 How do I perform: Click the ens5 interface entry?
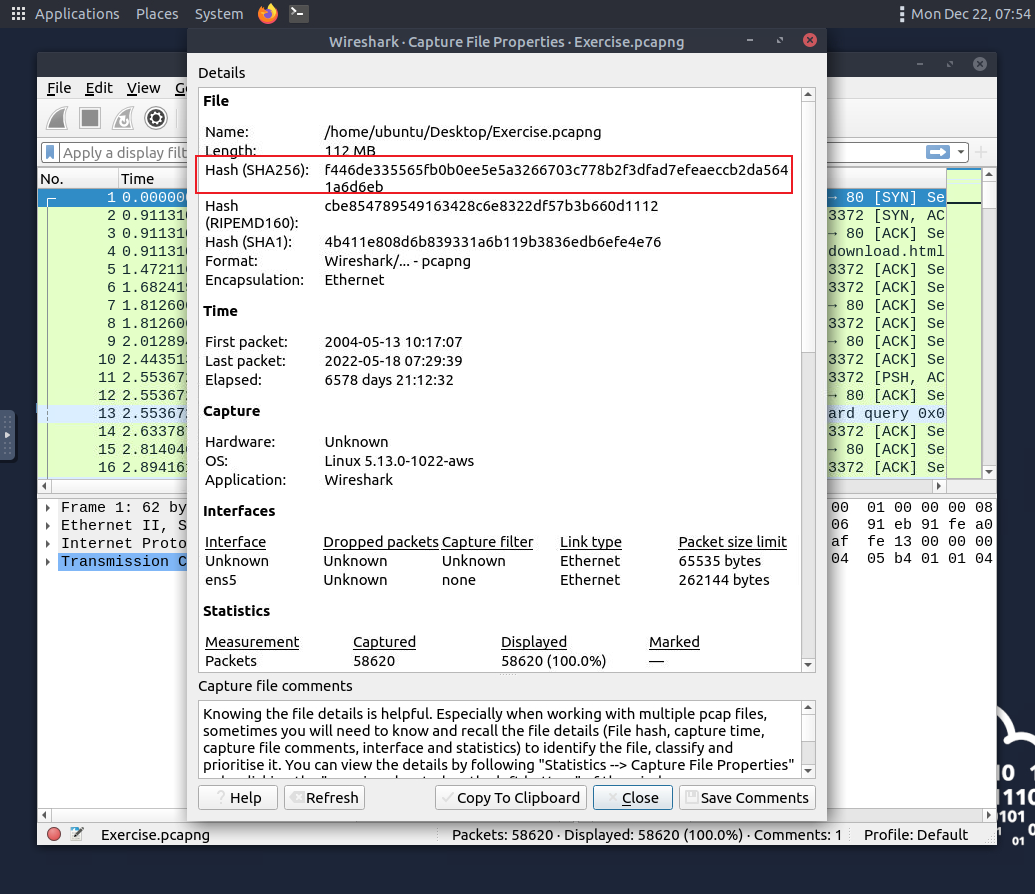pyautogui.click(x=220, y=580)
